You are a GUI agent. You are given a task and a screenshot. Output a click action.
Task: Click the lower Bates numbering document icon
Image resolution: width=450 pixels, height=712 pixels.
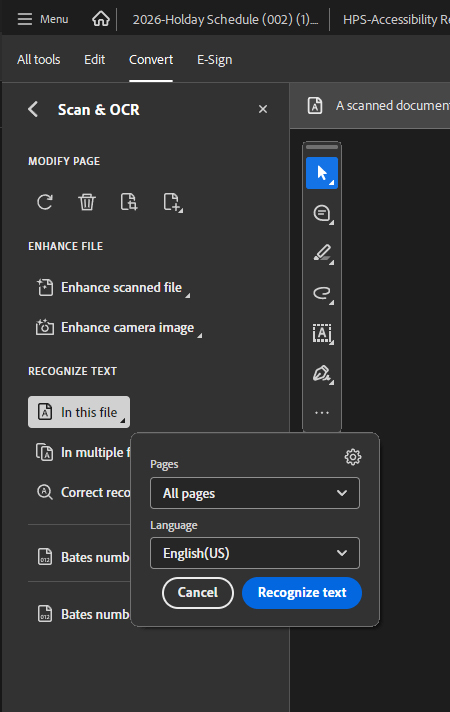click(45, 614)
